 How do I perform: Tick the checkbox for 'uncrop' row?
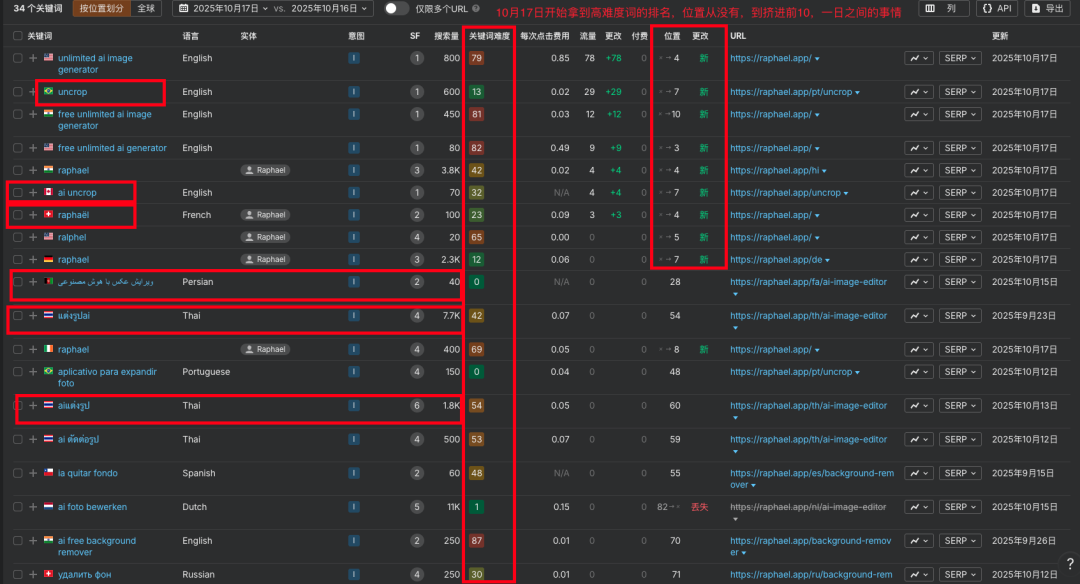(x=17, y=92)
